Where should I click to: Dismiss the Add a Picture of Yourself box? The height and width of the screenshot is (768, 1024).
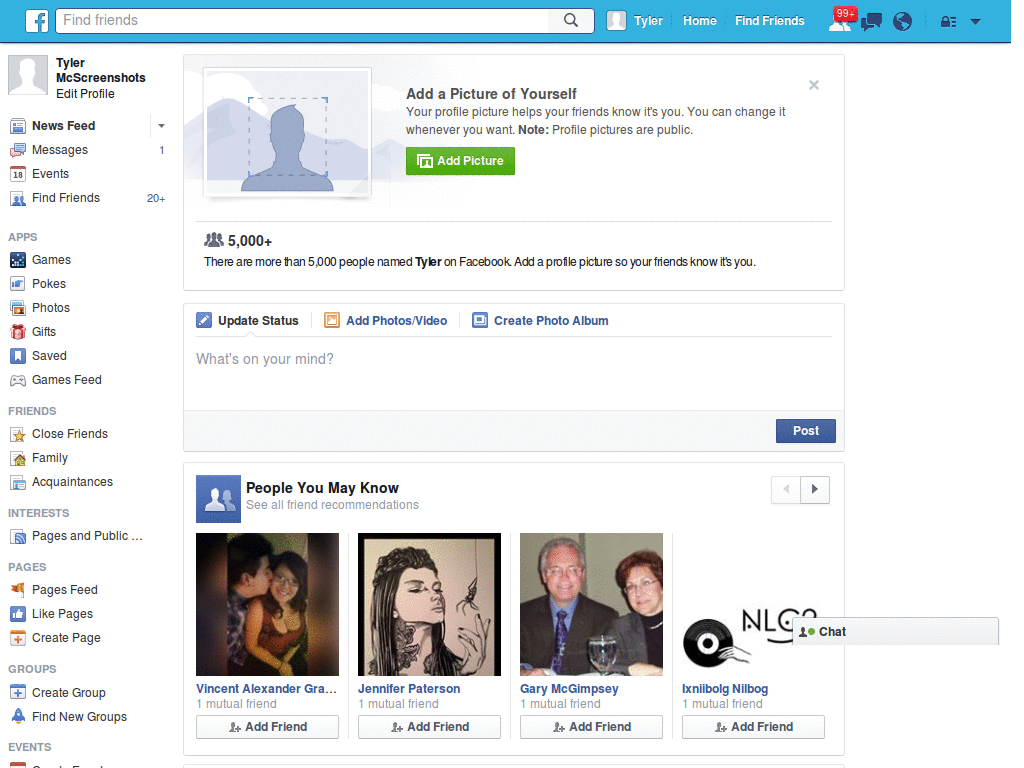click(x=814, y=85)
